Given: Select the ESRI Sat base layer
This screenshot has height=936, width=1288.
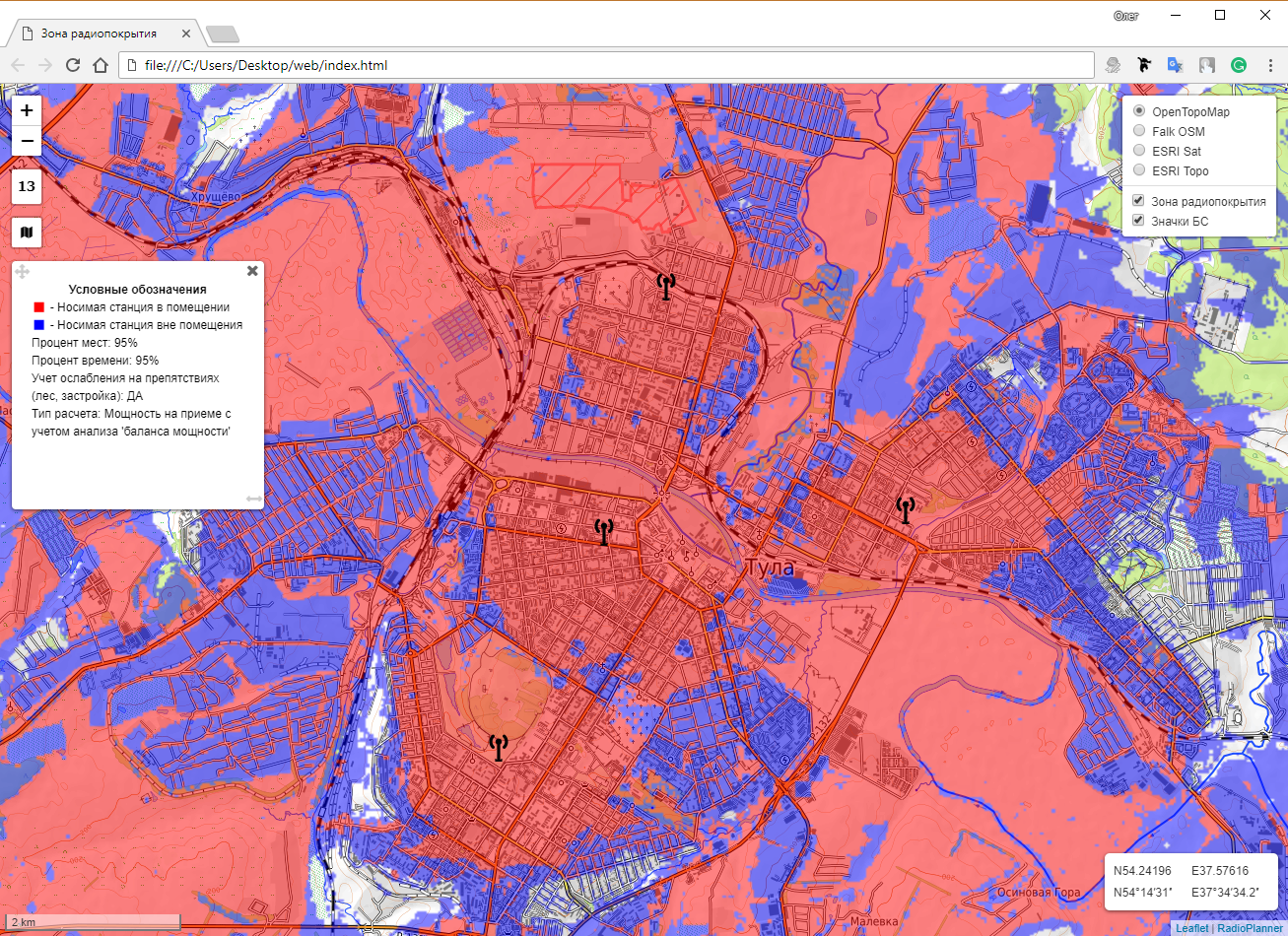Looking at the screenshot, I should [x=1139, y=151].
